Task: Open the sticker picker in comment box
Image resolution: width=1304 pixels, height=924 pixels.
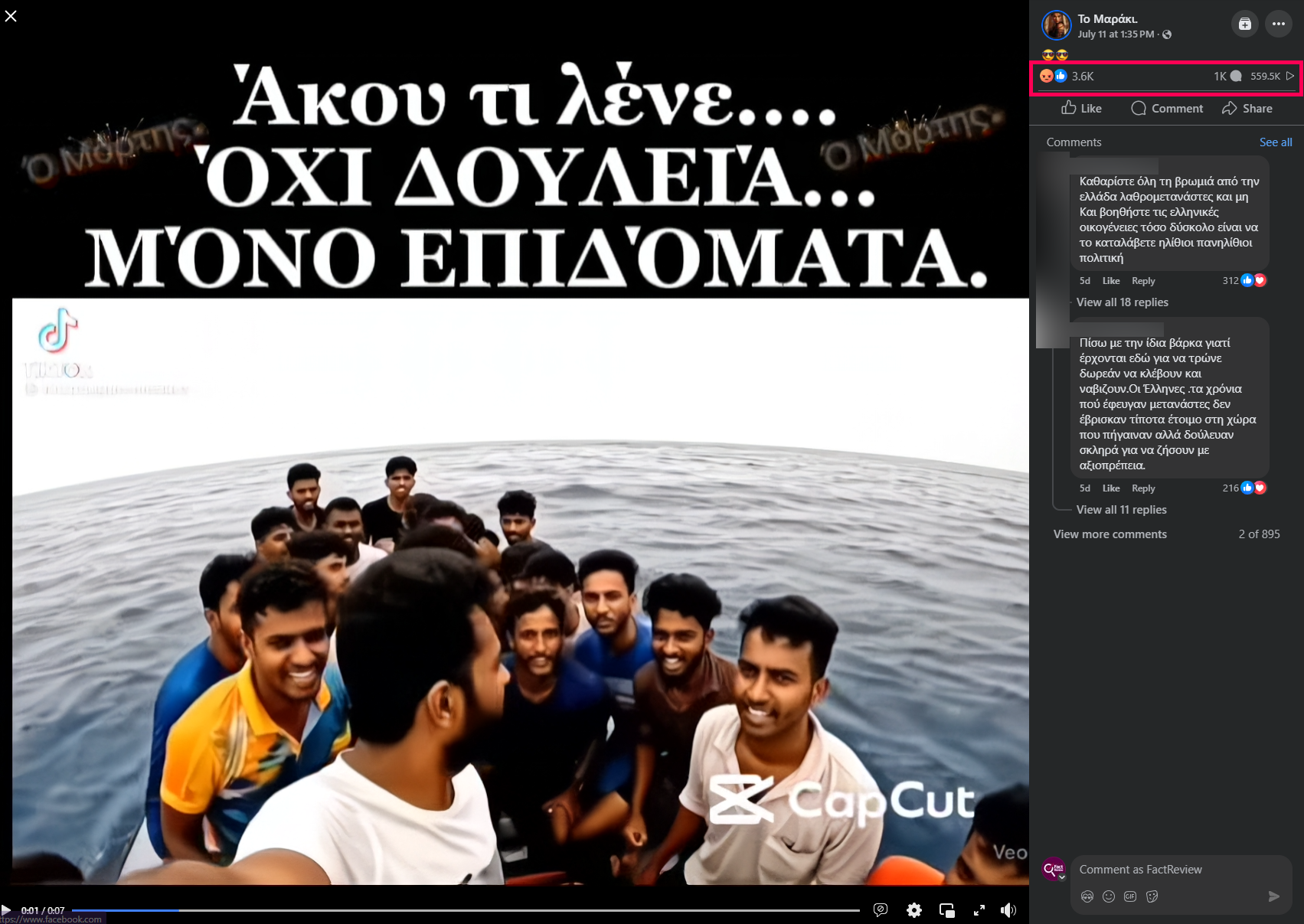Action: click(1152, 896)
